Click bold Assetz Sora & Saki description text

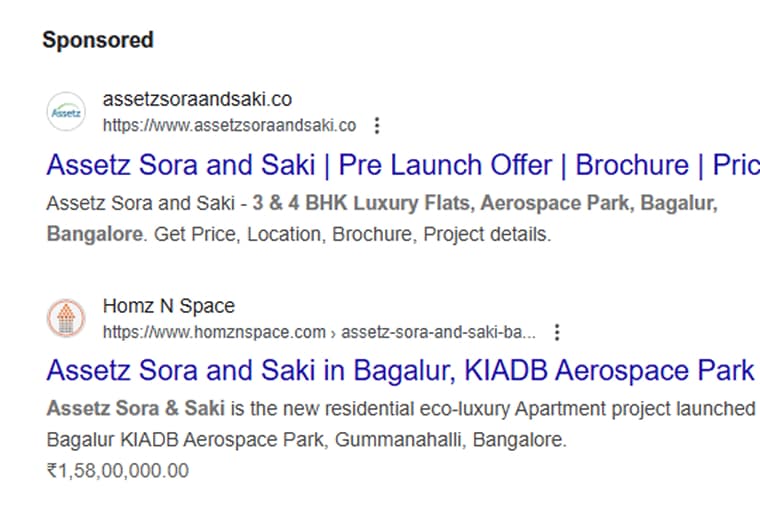click(x=136, y=409)
